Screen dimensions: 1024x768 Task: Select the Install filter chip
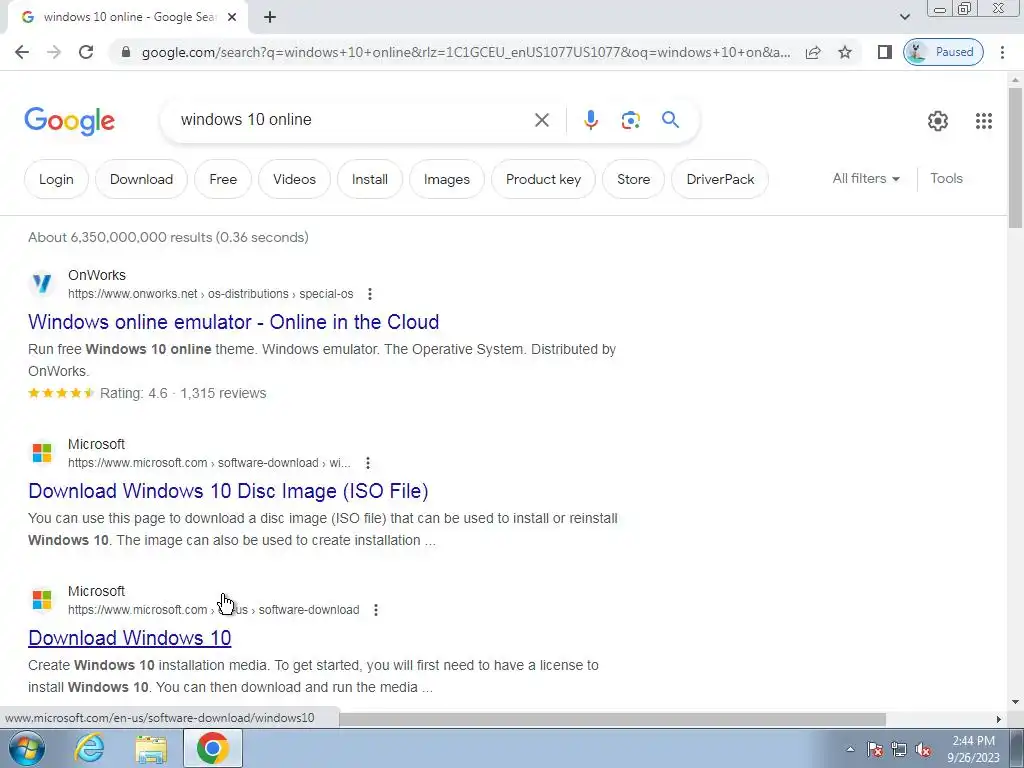[x=370, y=179]
